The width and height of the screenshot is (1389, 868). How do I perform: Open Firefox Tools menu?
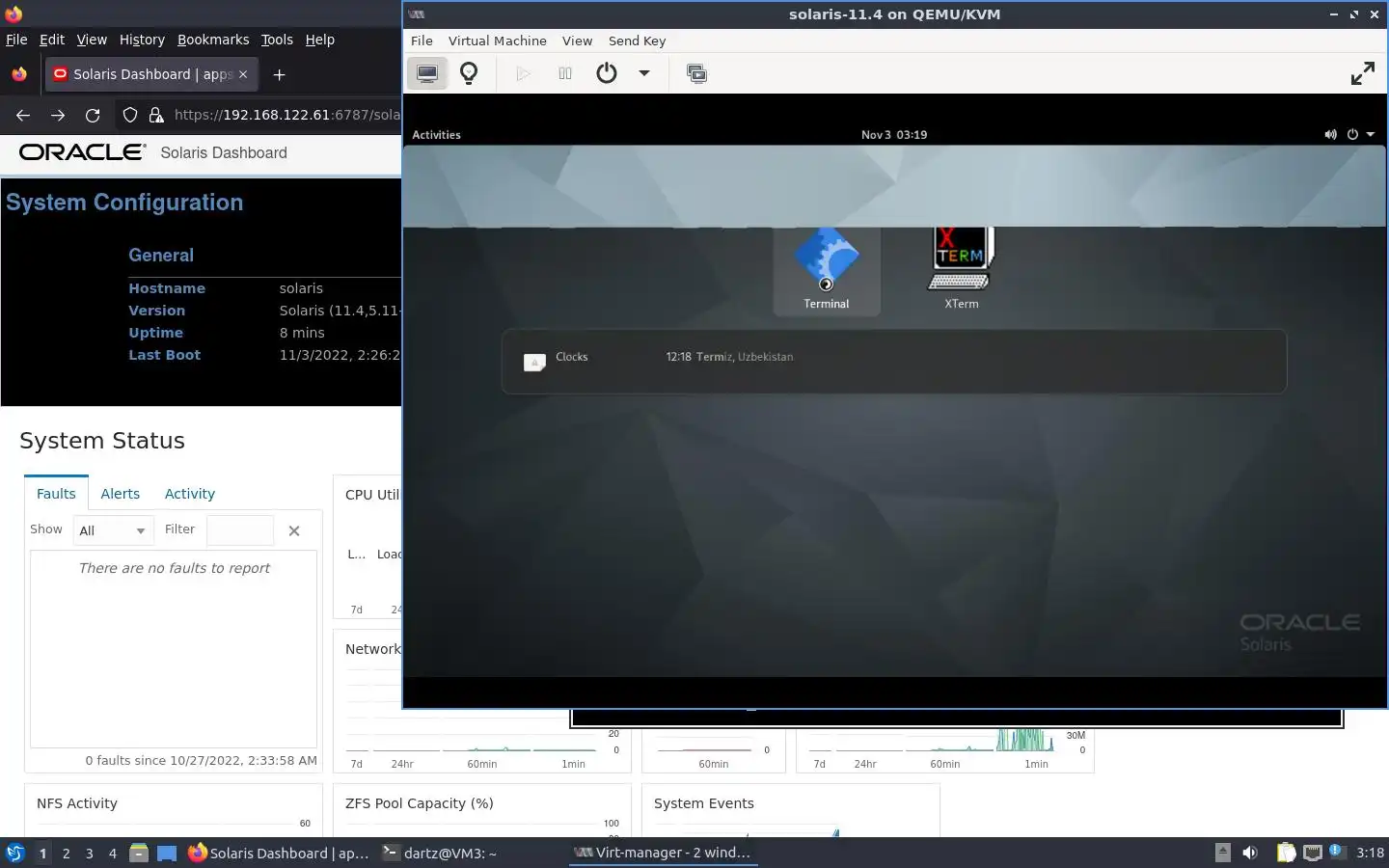click(x=277, y=40)
